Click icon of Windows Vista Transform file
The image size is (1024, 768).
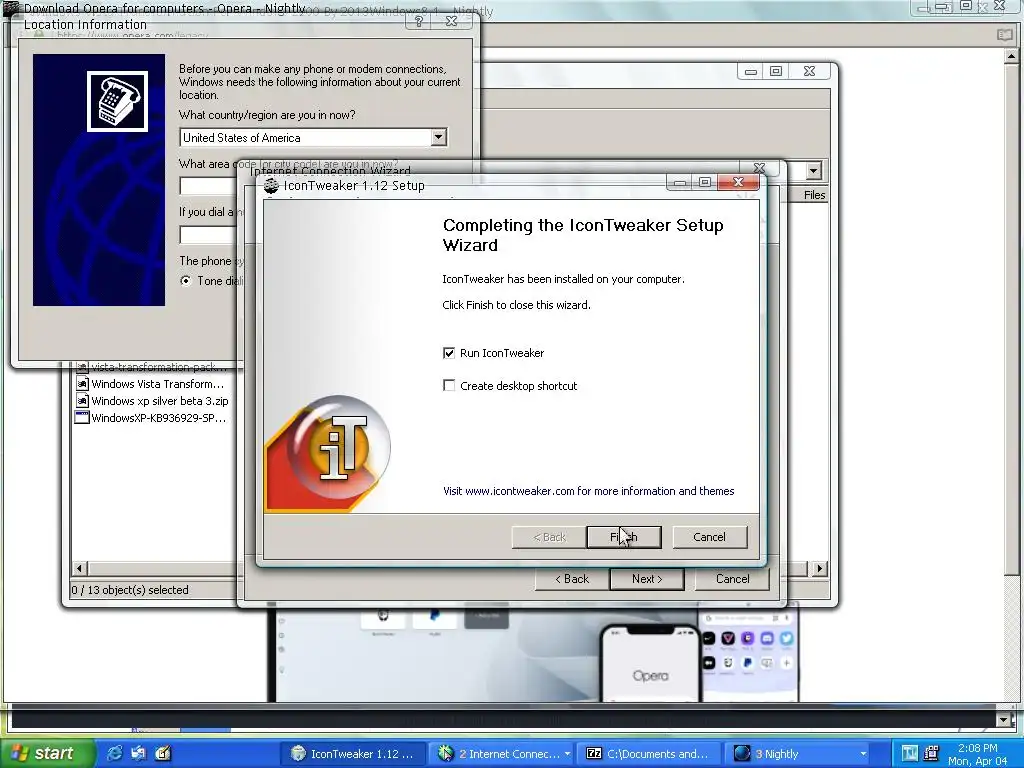82,383
